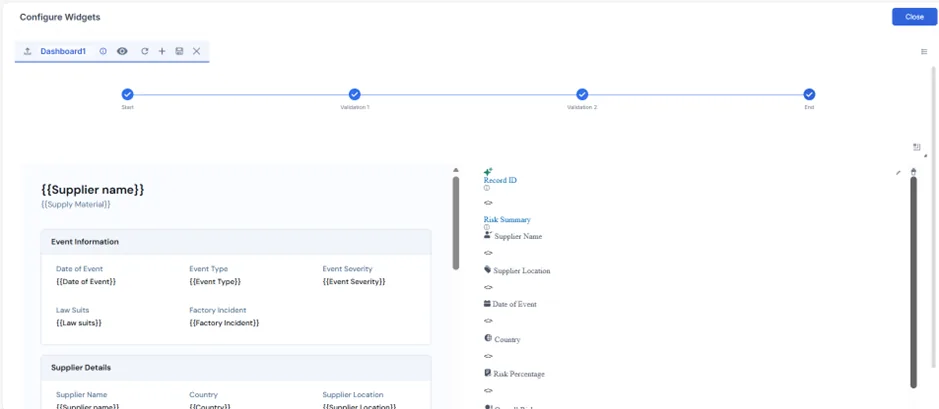The image size is (939, 409).
Task: Click the green AI sparkle icon
Action: pos(488,171)
